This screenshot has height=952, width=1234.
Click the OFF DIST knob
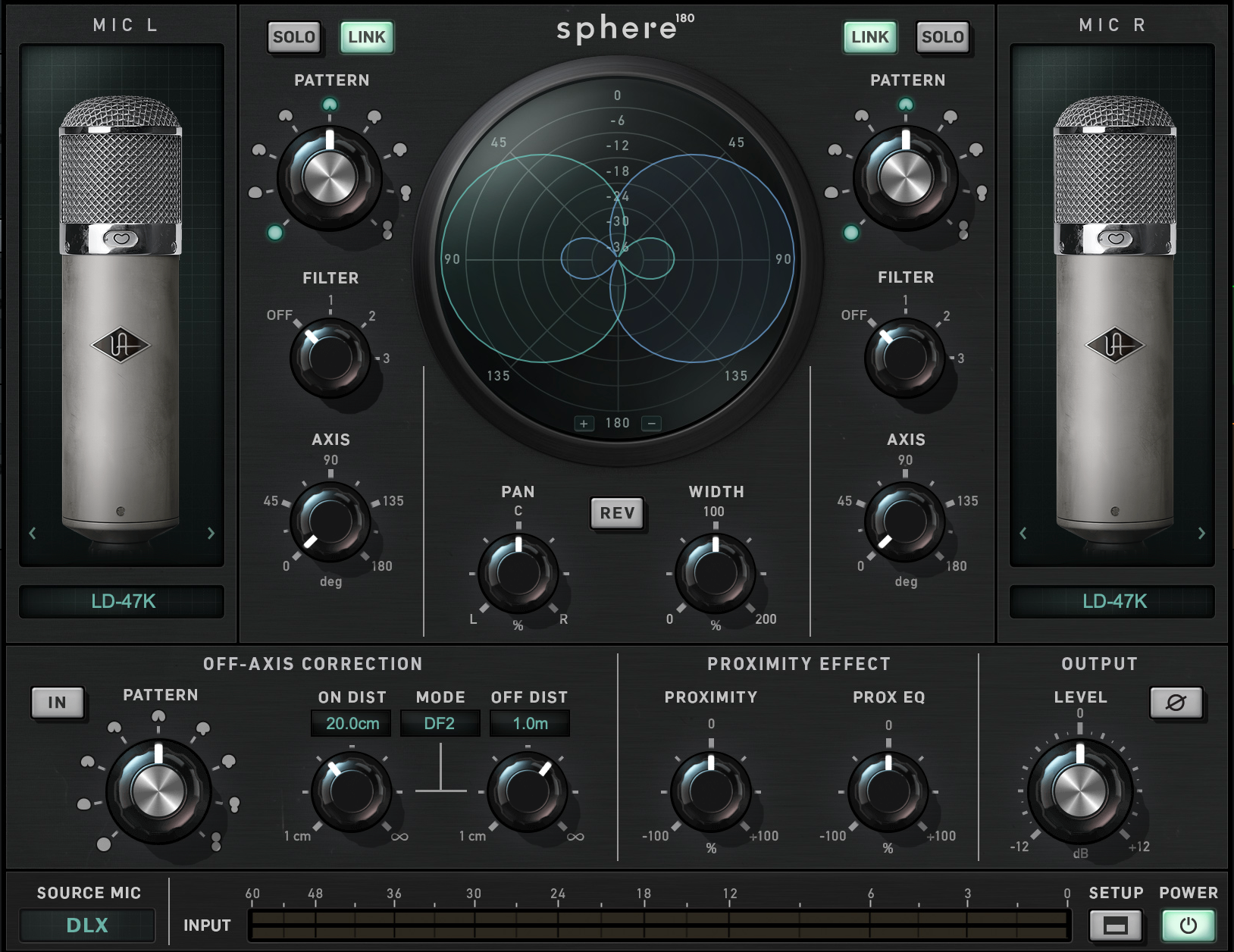[x=528, y=791]
